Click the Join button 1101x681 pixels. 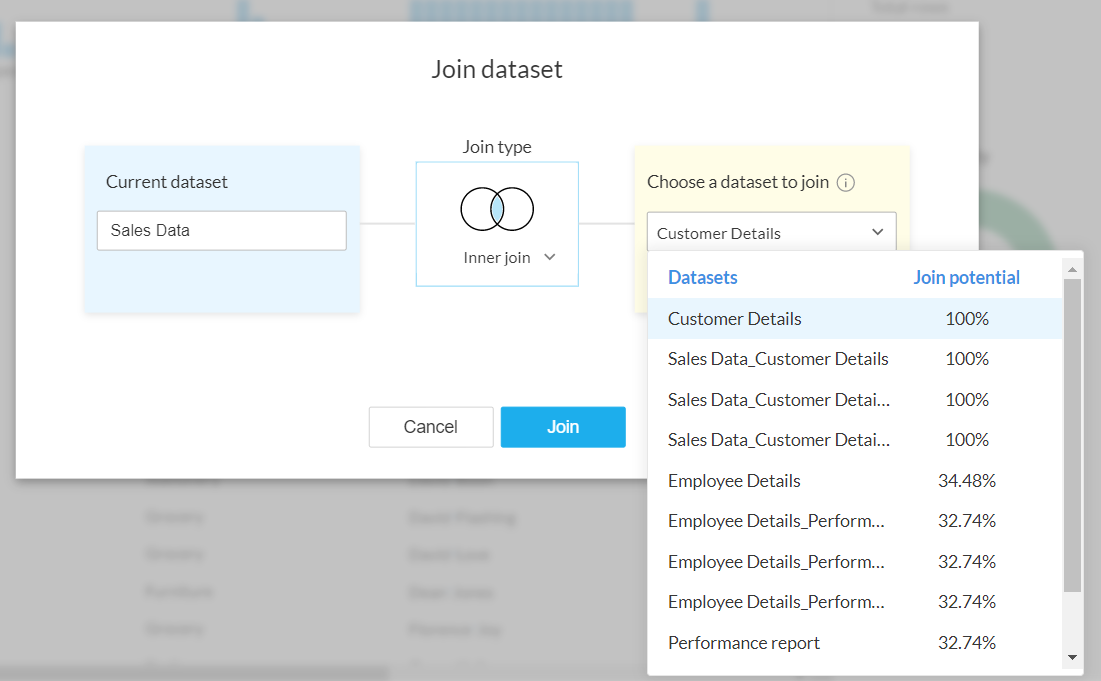563,427
